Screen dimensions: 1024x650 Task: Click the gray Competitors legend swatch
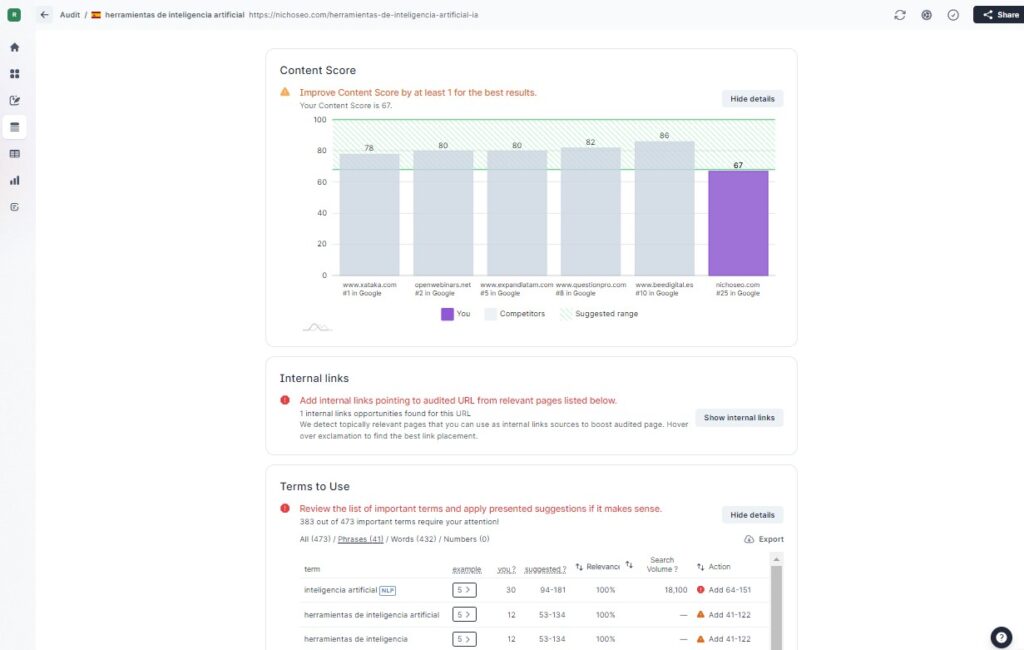click(x=490, y=314)
